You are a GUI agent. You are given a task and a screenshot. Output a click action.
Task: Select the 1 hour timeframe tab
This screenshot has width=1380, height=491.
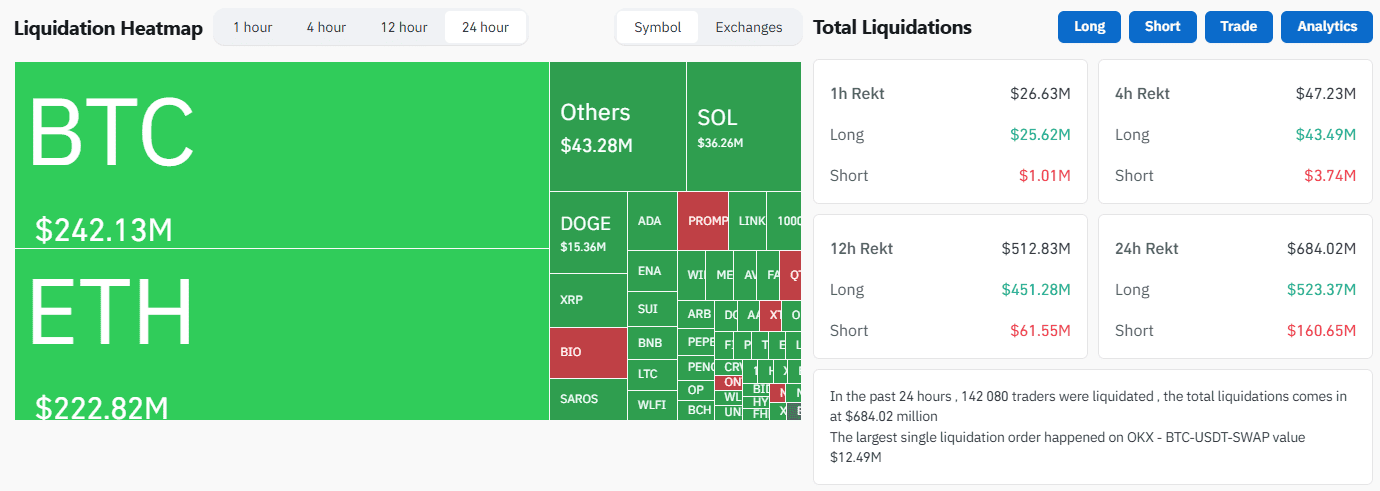(252, 27)
